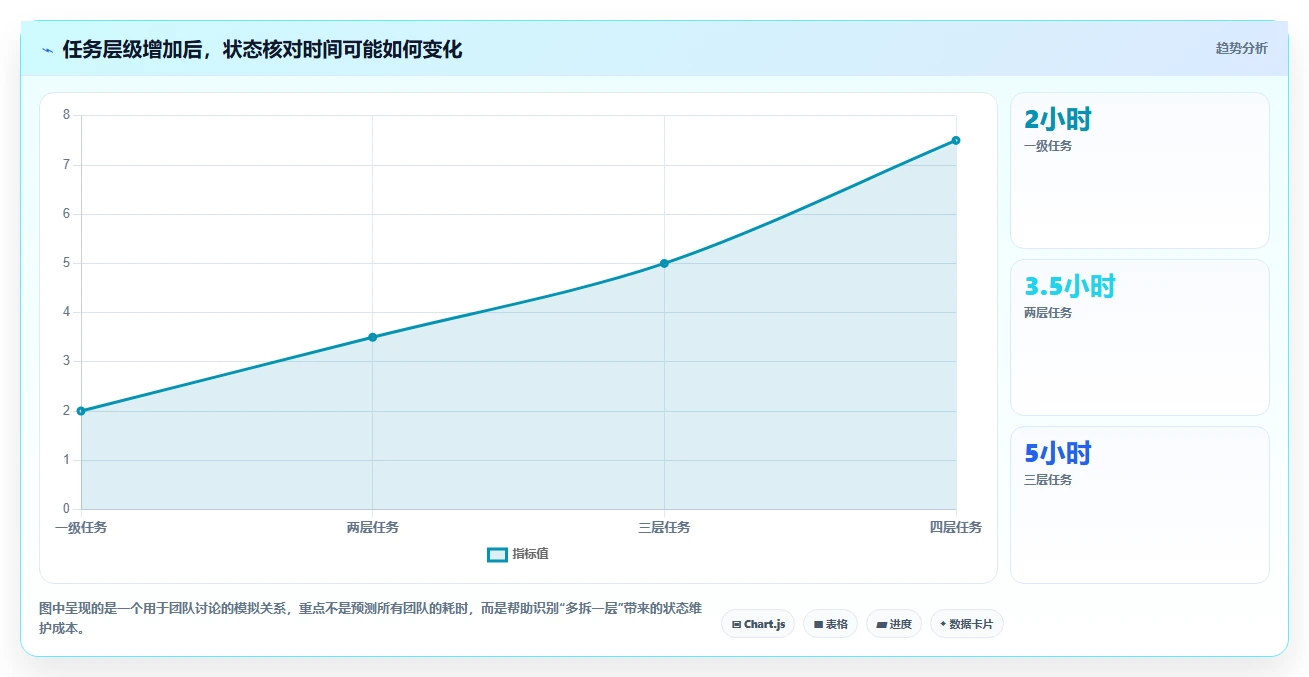The height and width of the screenshot is (677, 1309).
Task: Click the 3.5小时 value text
Action: click(1069, 287)
